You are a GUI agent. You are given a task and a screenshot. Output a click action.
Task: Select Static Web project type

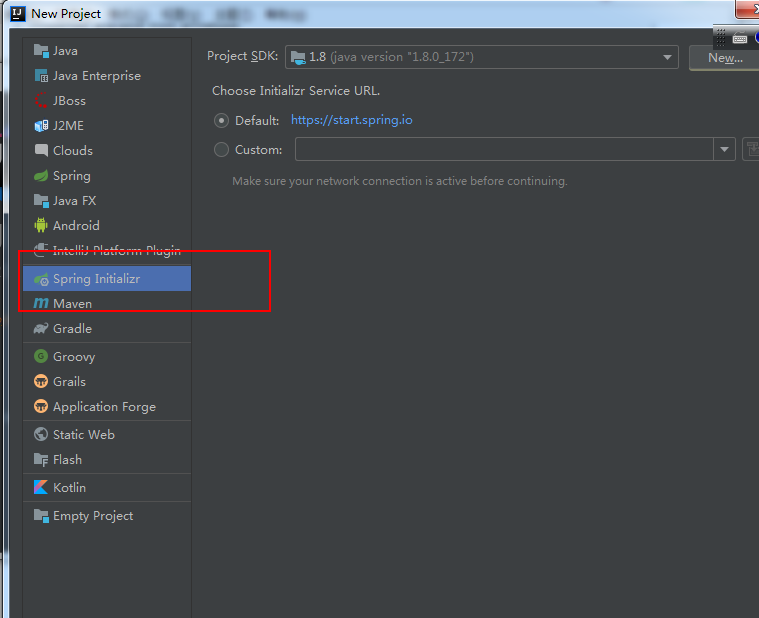click(83, 435)
